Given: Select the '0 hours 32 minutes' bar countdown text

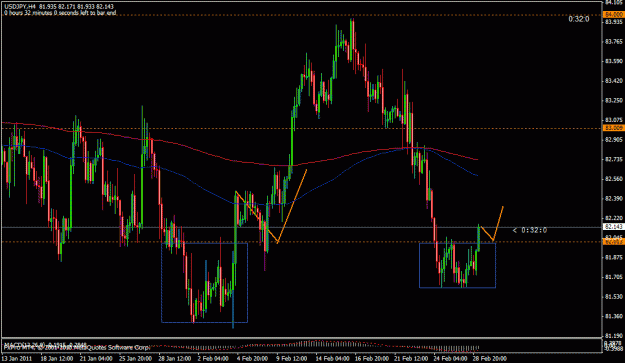Looking at the screenshot, I should click(60, 13).
